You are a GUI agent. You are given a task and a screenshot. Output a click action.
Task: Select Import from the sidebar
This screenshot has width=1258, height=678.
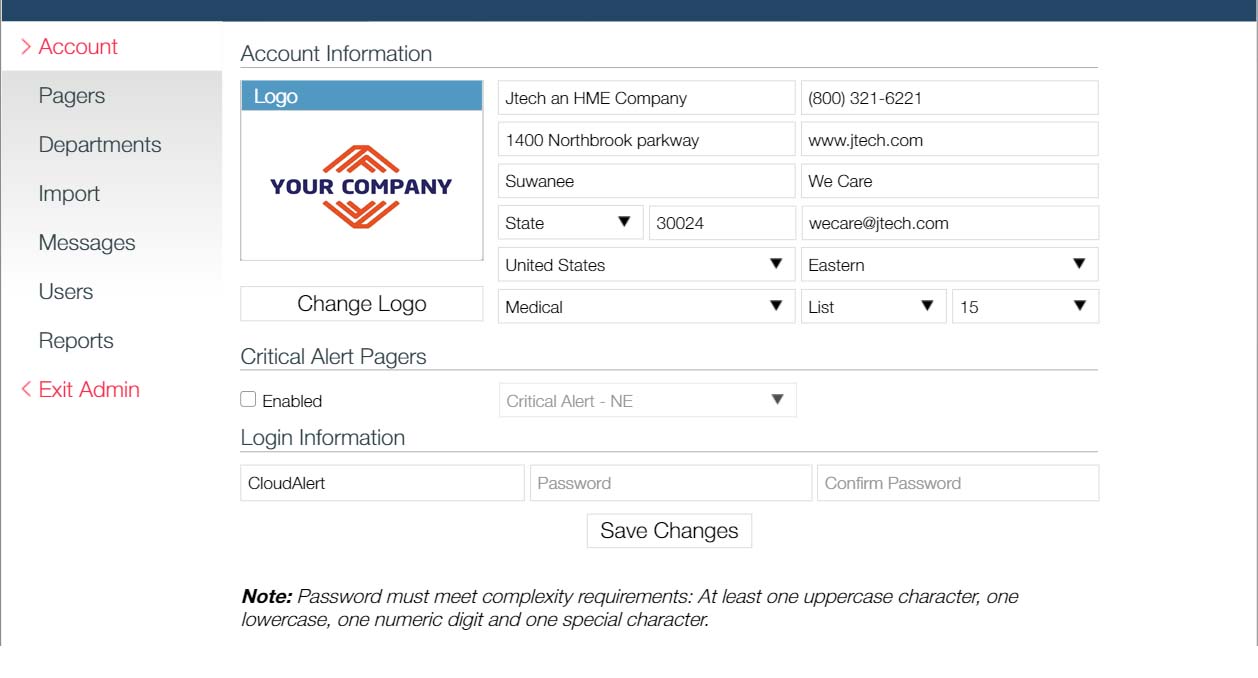pyautogui.click(x=69, y=194)
